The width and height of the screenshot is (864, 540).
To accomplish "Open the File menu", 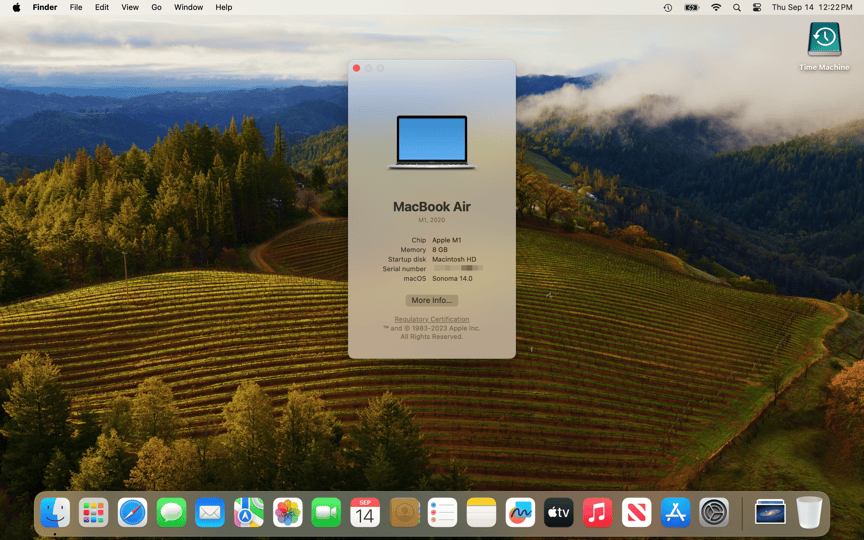I will 76,7.
